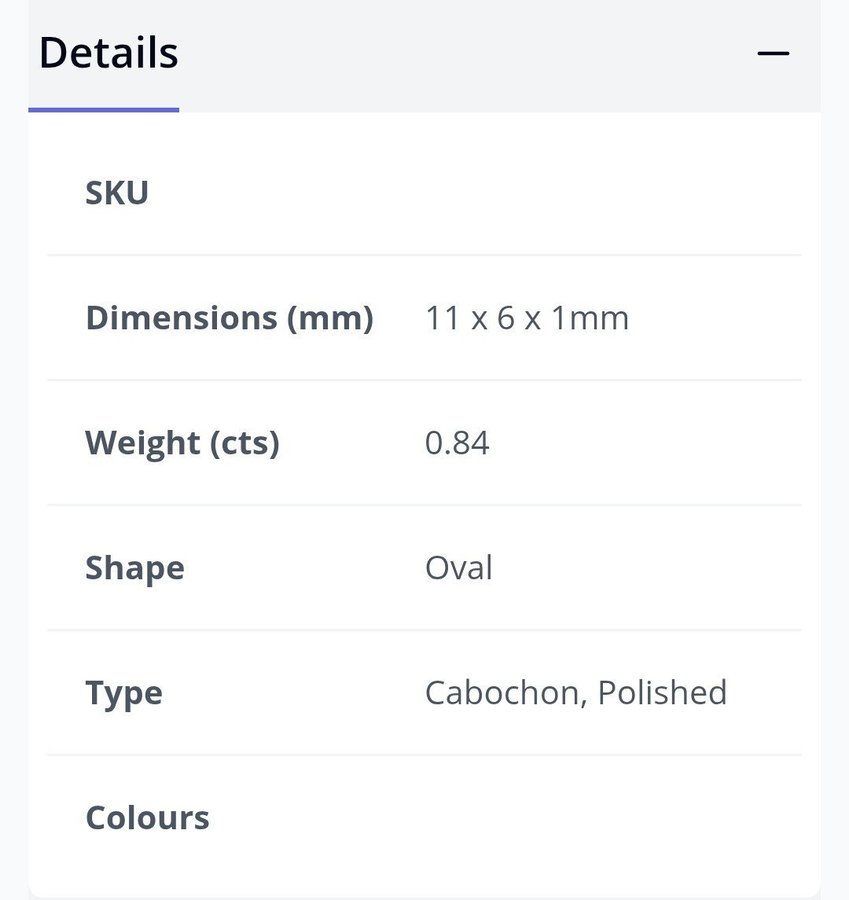The image size is (849, 900).
Task: Click the (cts) unit in Weight label
Action: tap(243, 443)
